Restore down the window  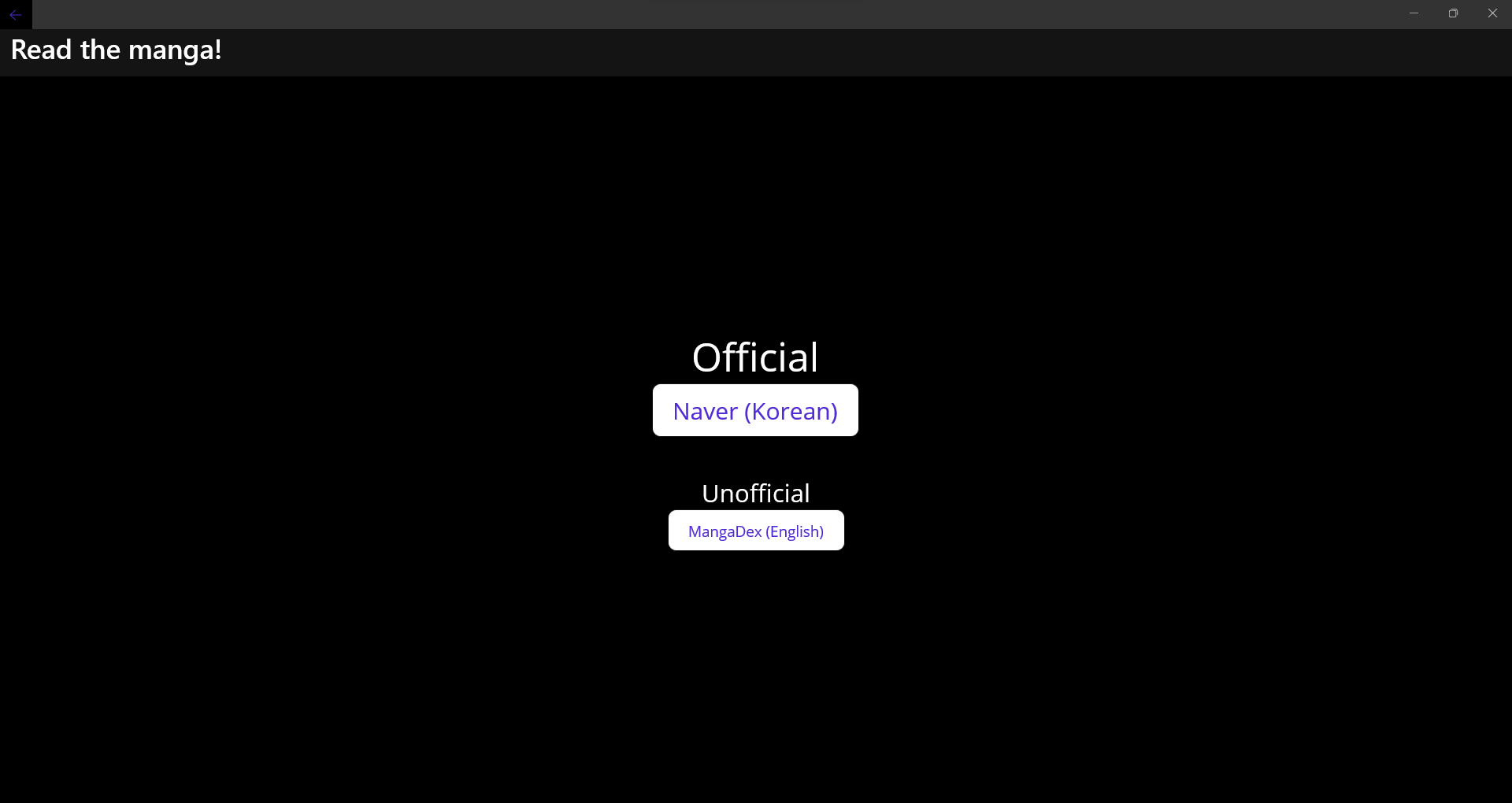[x=1453, y=13]
